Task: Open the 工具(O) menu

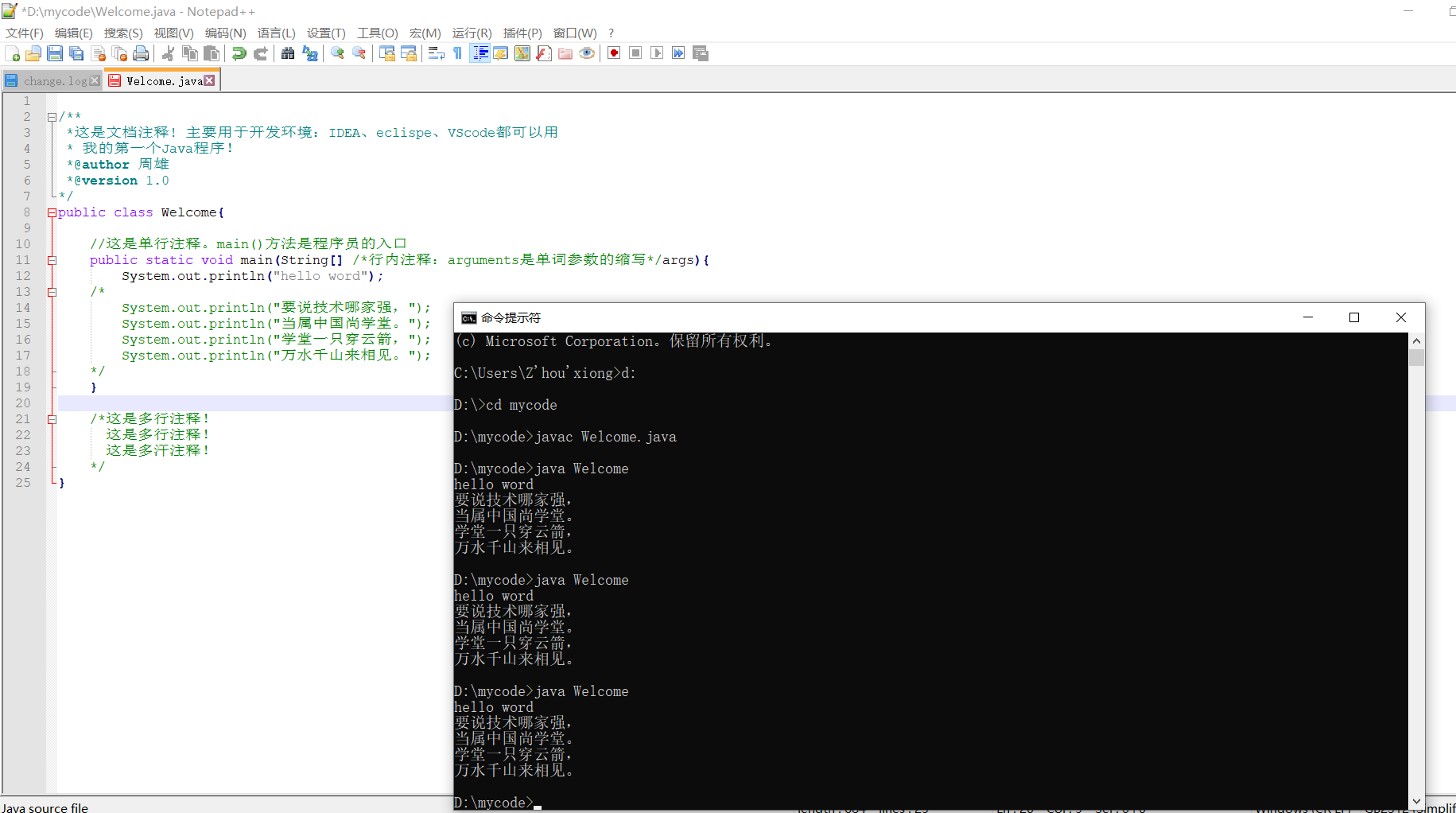Action: tap(378, 33)
